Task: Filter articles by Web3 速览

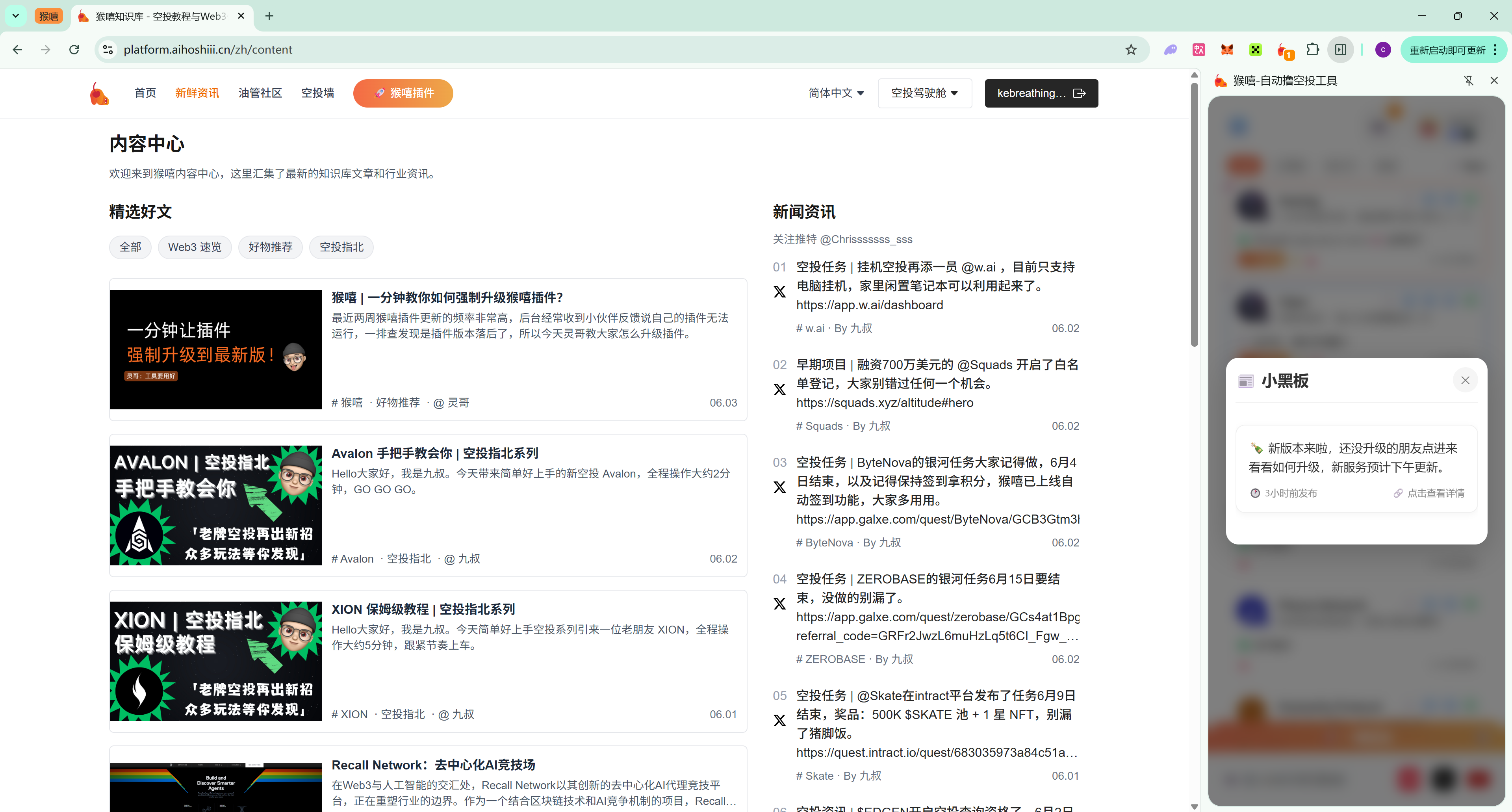Action: point(195,247)
